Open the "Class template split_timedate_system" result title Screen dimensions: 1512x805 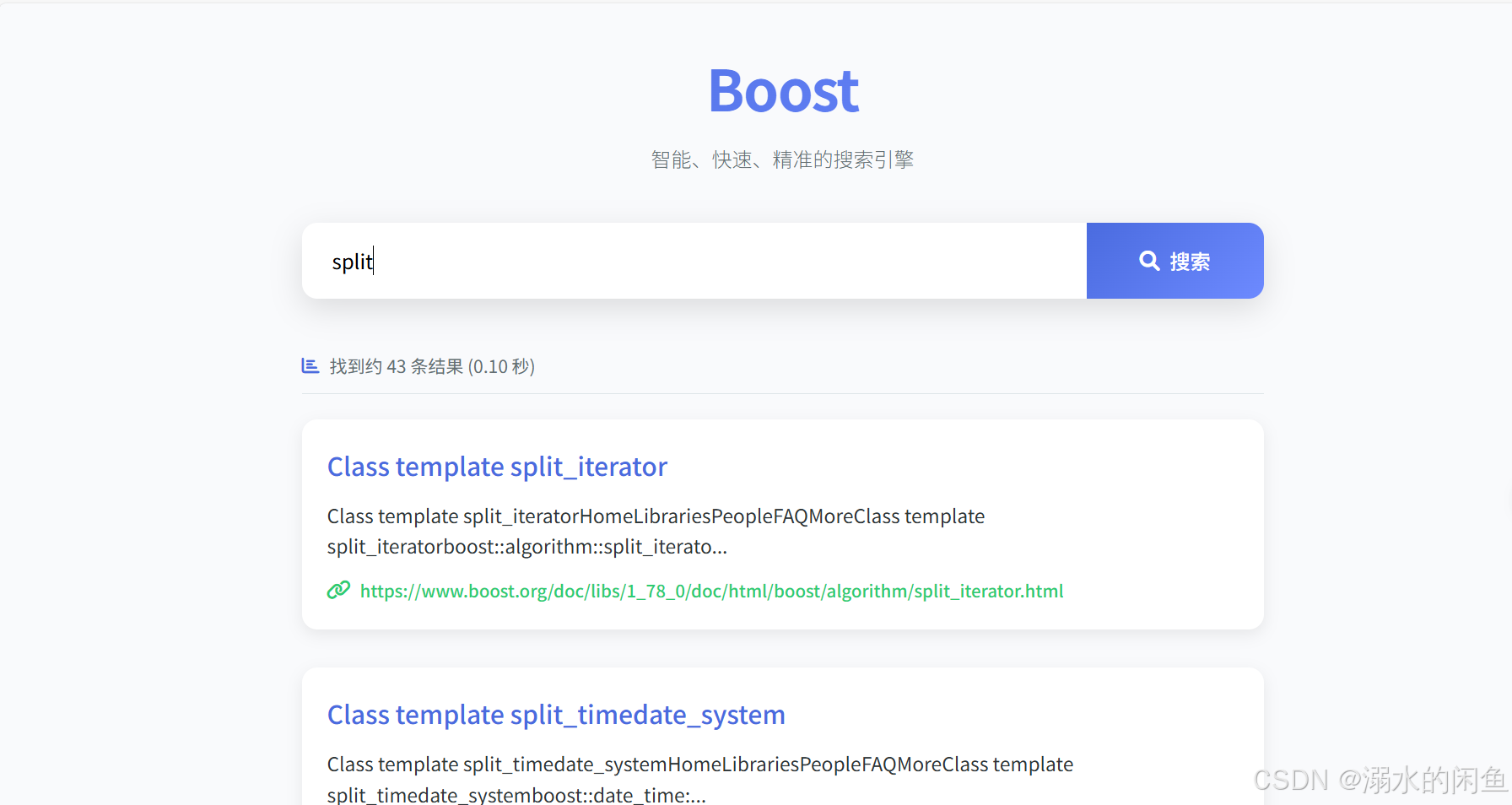(556, 715)
